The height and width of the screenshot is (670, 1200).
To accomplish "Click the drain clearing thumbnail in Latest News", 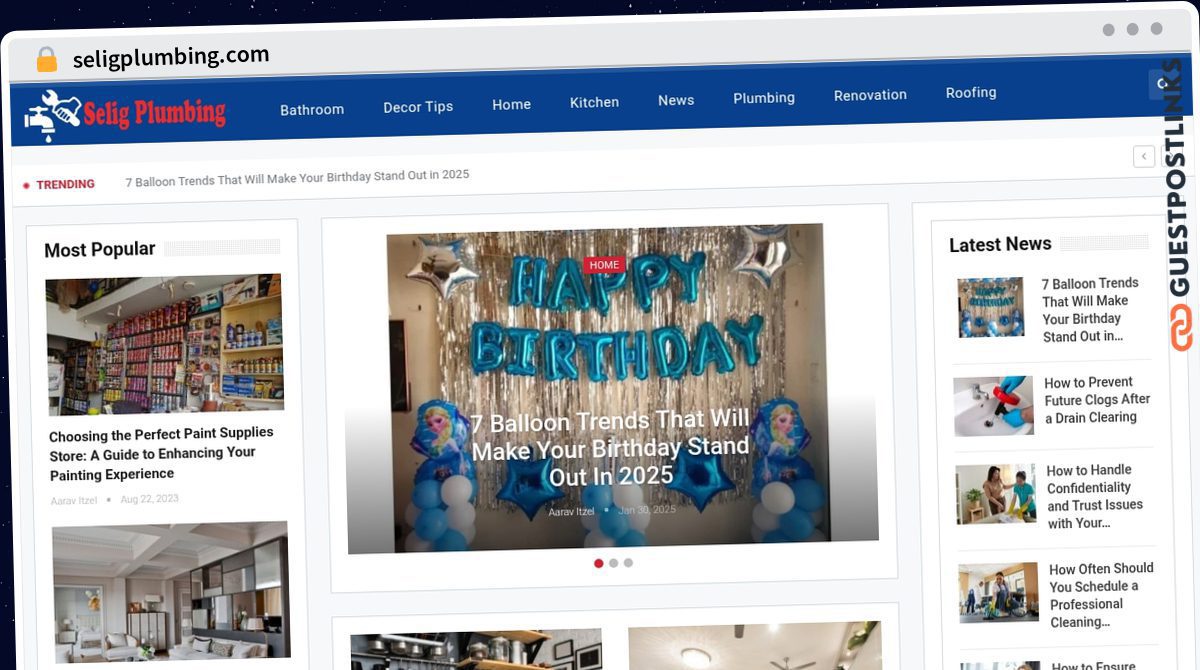I will (993, 406).
